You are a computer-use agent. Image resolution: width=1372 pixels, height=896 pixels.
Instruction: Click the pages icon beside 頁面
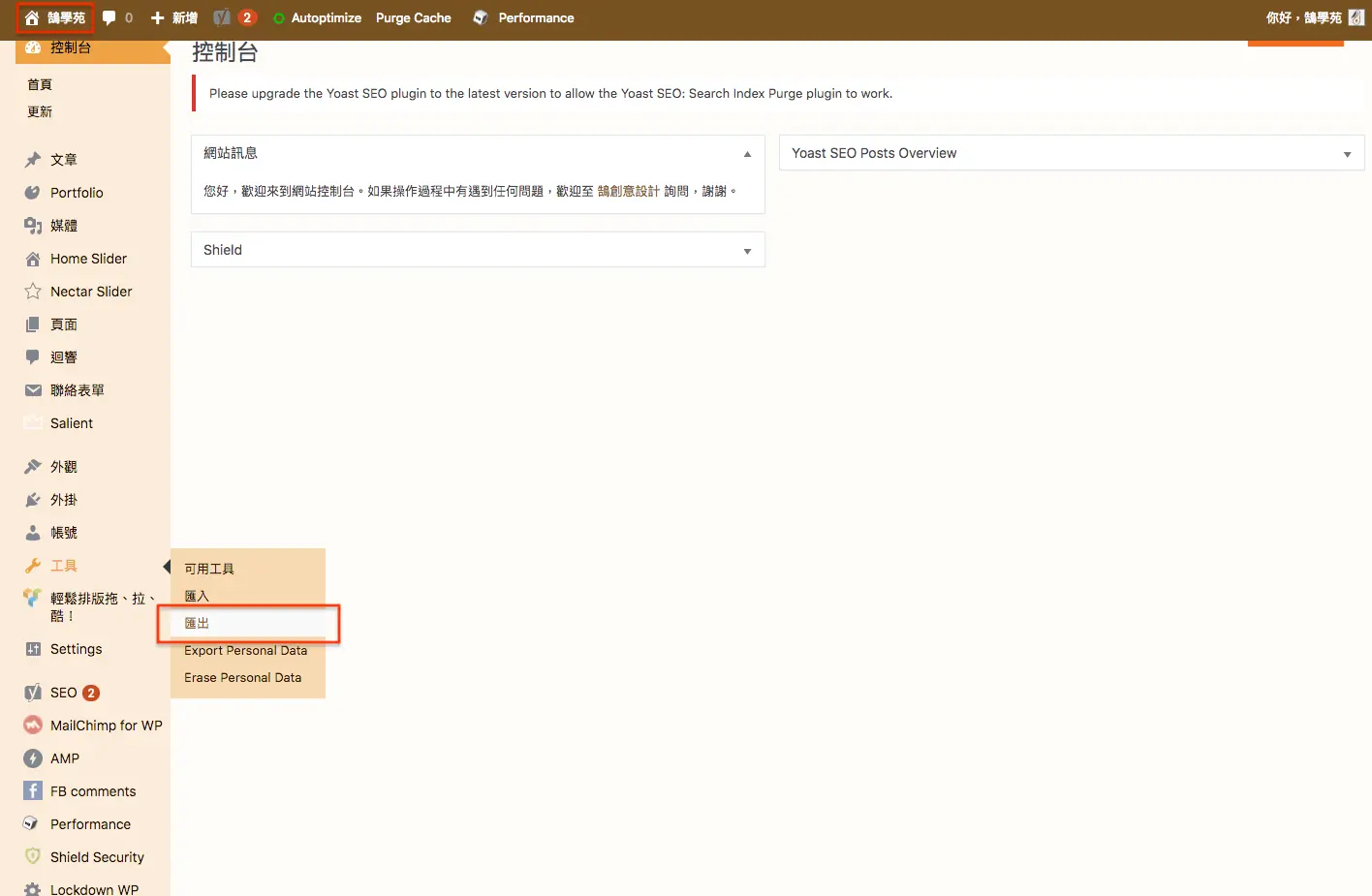tap(33, 324)
